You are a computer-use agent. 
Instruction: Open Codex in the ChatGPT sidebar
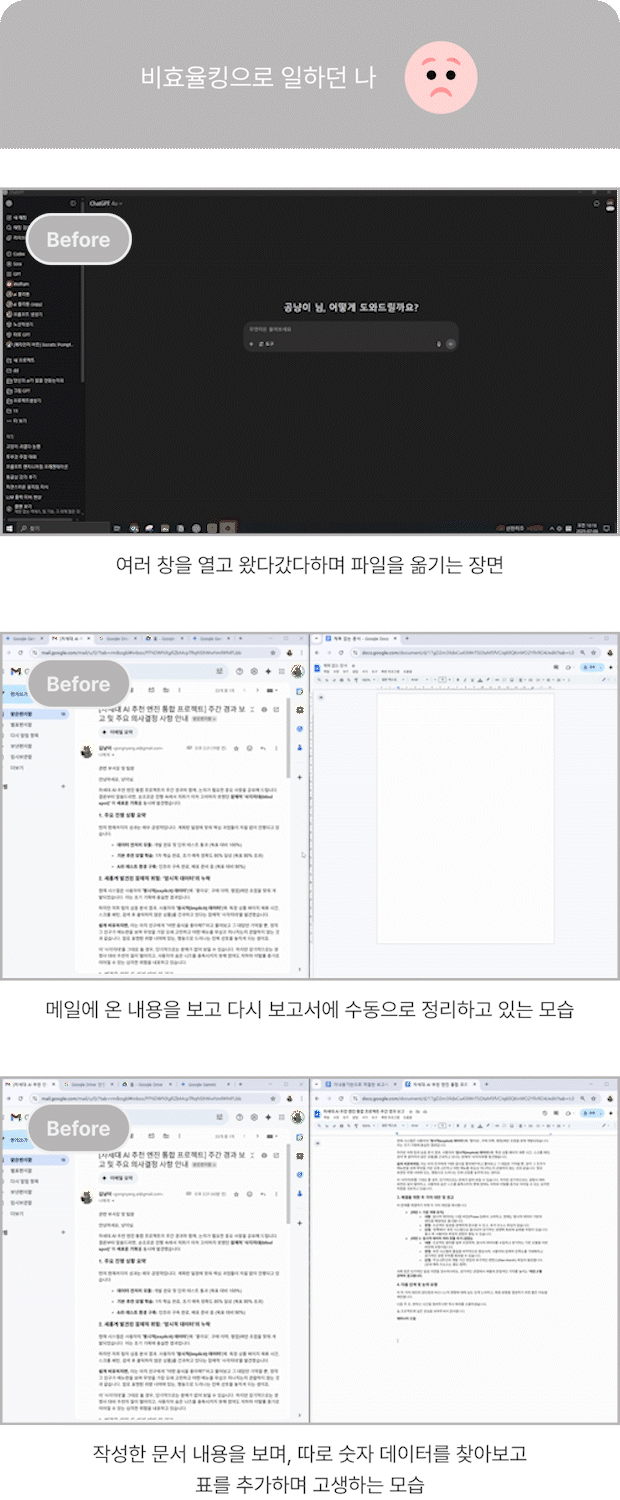[18, 253]
